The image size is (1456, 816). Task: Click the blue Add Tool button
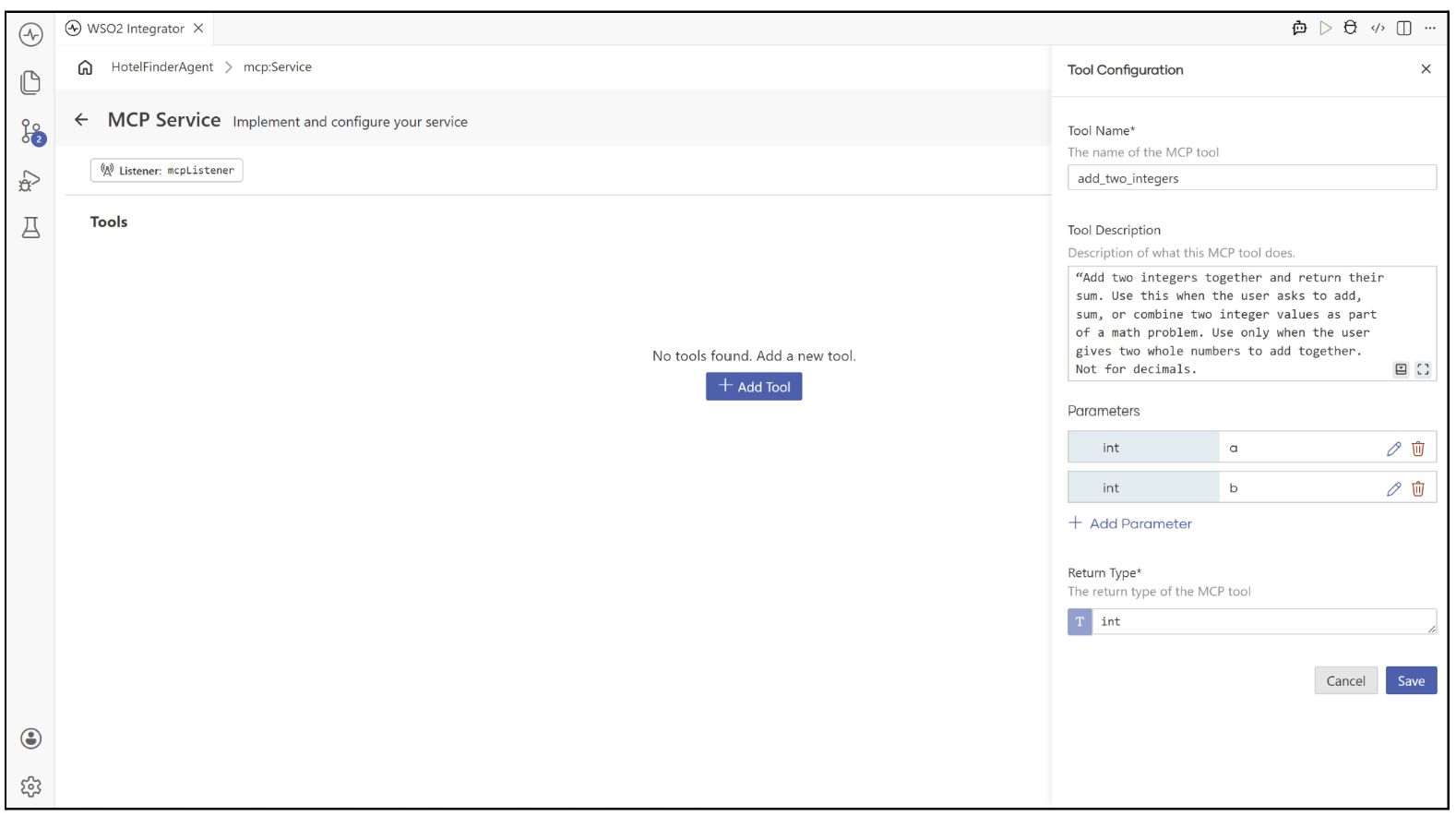(754, 387)
